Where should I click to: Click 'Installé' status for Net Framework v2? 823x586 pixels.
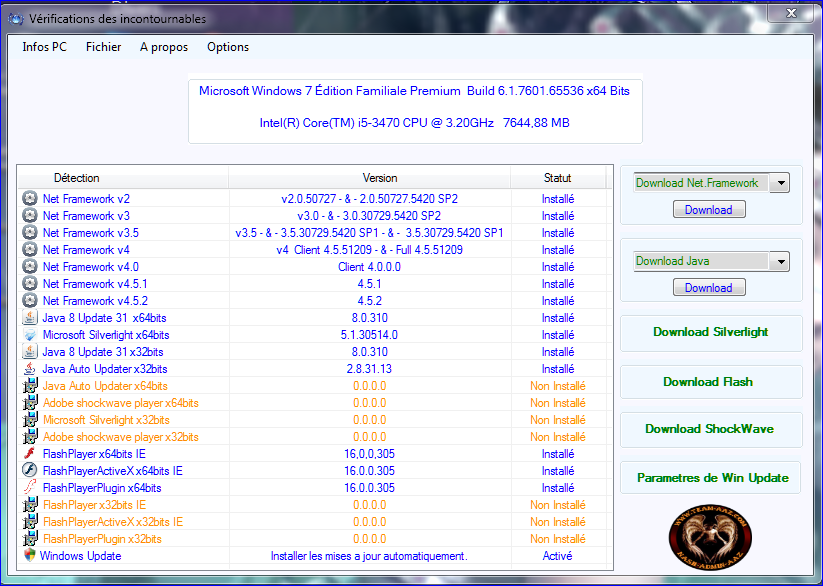558,199
